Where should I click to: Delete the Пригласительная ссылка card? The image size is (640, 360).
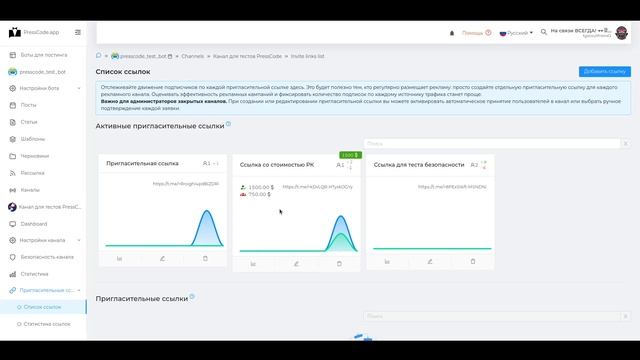(x=205, y=258)
